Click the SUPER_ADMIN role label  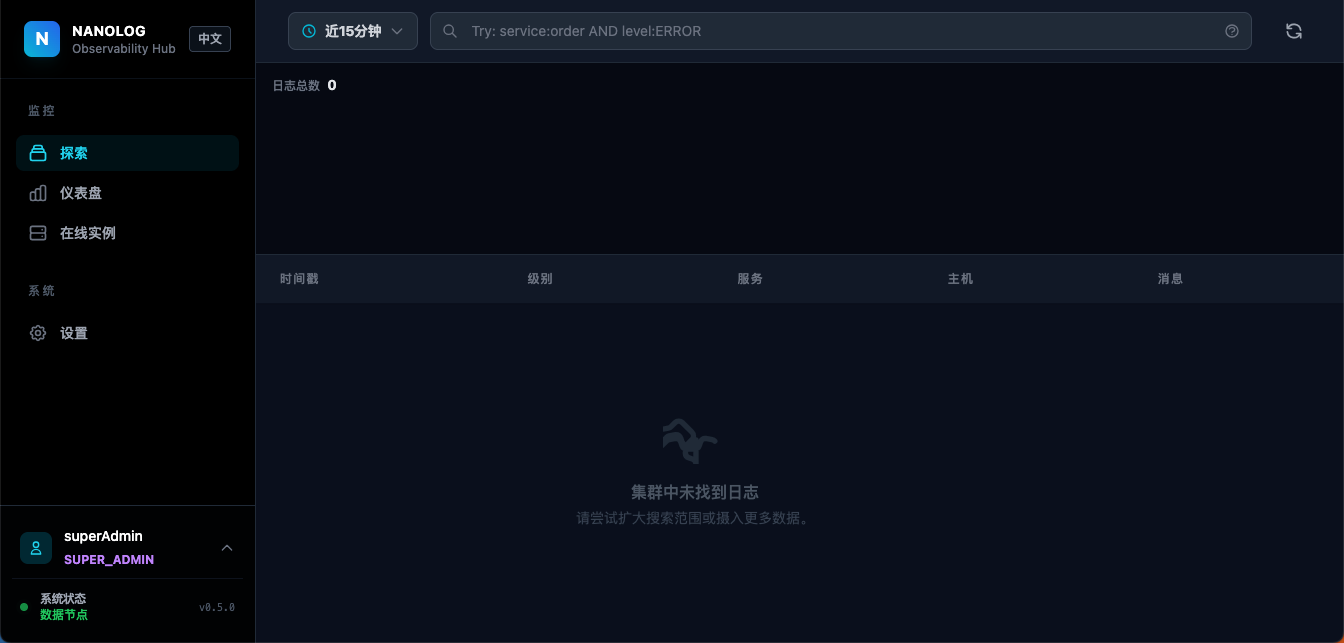pyautogui.click(x=109, y=560)
